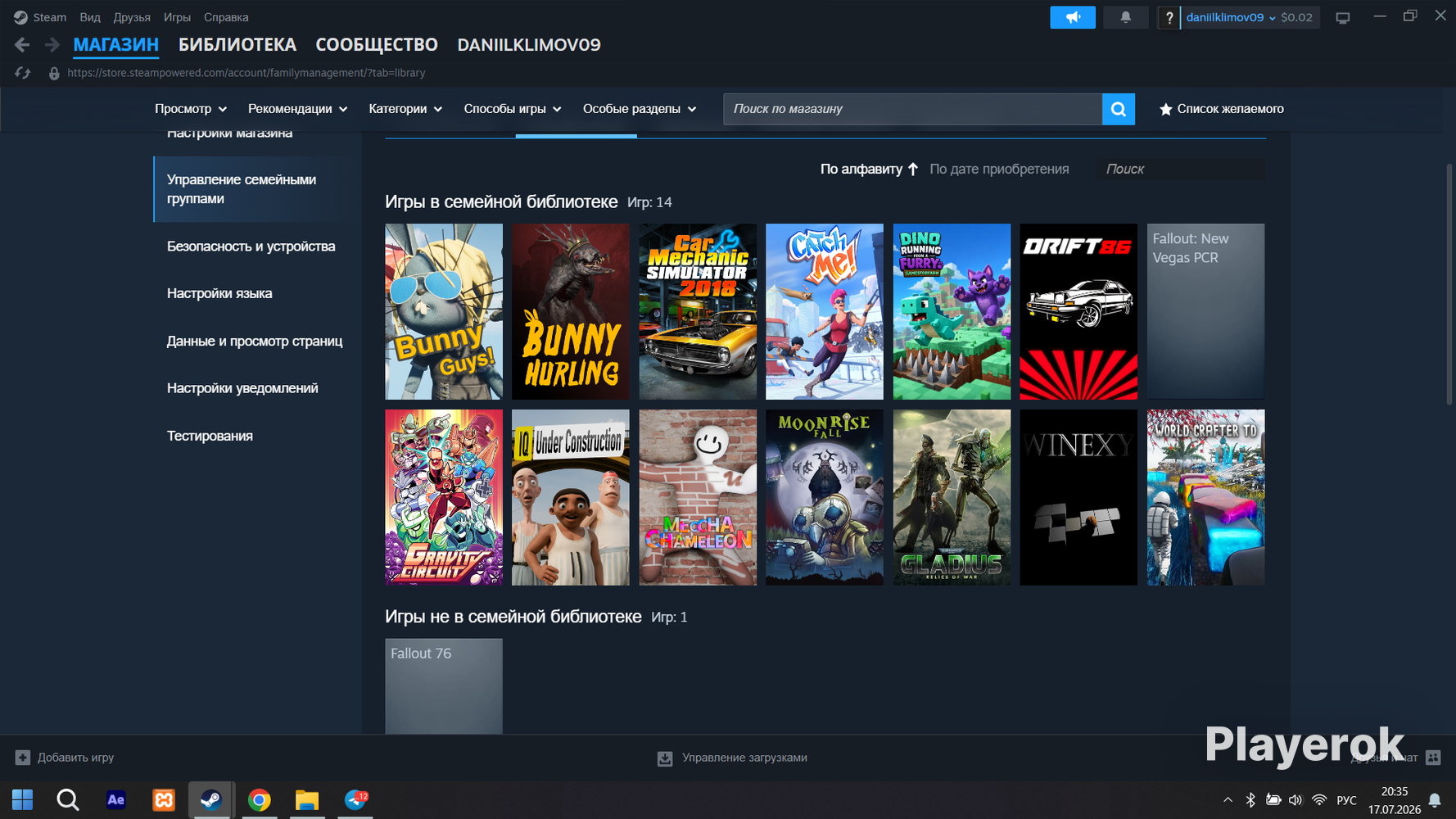Launch After Effects from taskbar
The width and height of the screenshot is (1456, 819).
(116, 799)
